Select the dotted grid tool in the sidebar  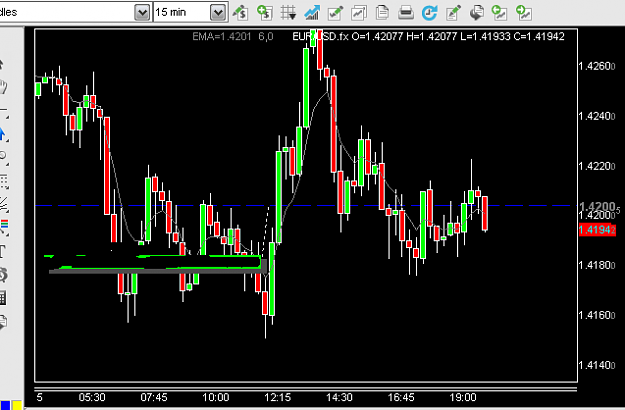pos(4,181)
